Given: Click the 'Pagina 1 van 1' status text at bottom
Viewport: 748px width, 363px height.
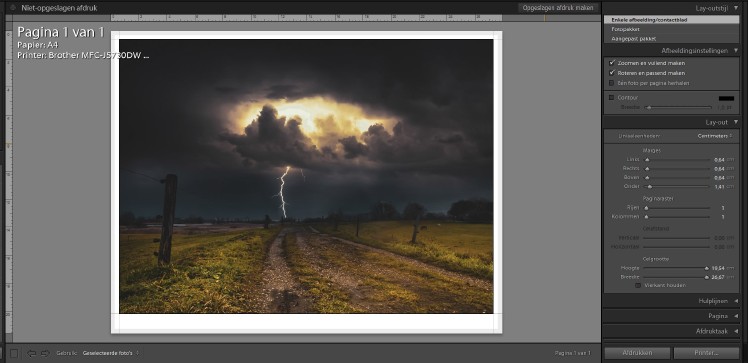Looking at the screenshot, I should [x=572, y=353].
